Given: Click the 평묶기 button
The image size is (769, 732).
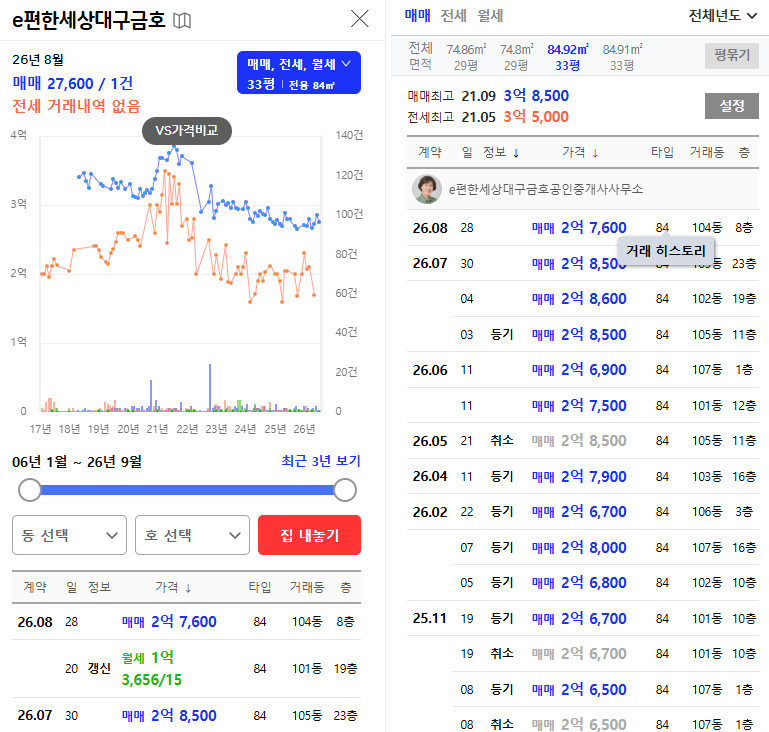Looking at the screenshot, I should click(732, 55).
